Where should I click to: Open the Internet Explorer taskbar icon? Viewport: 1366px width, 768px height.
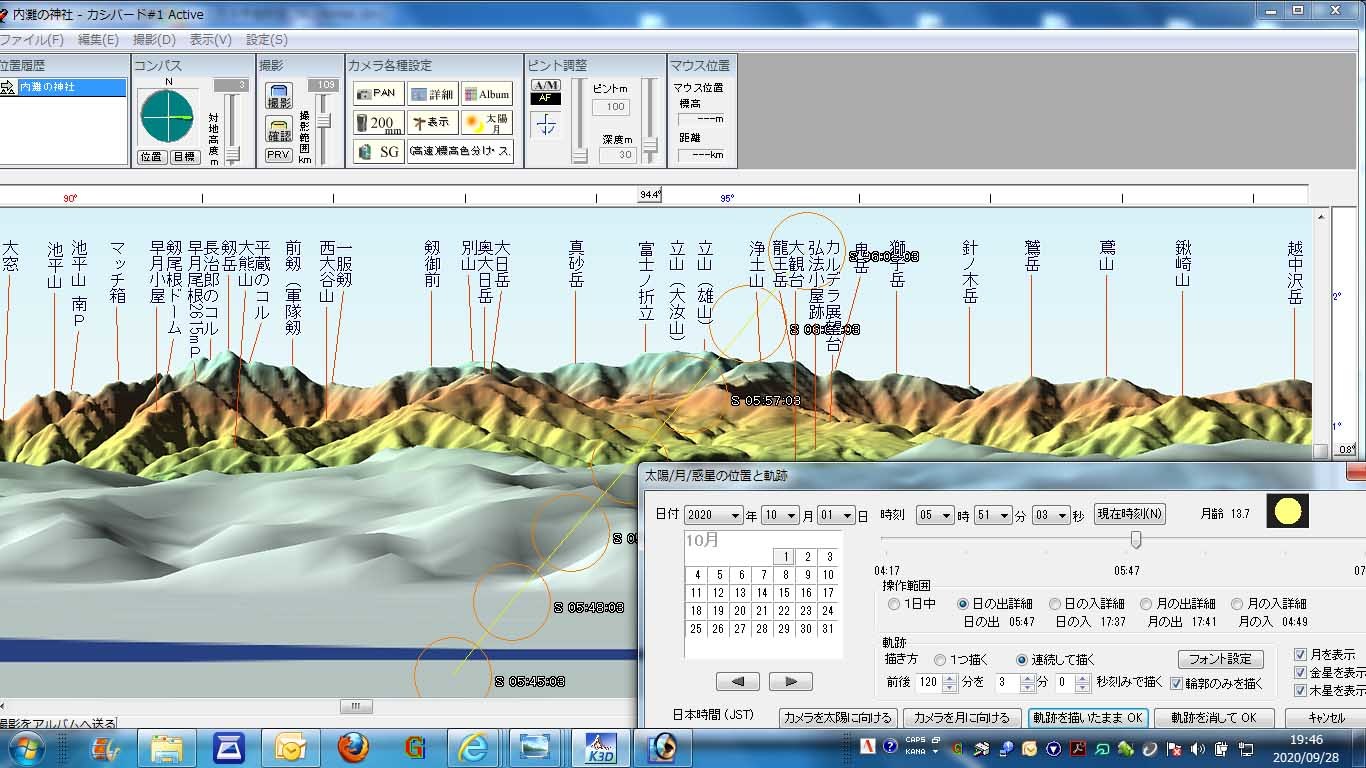(473, 748)
